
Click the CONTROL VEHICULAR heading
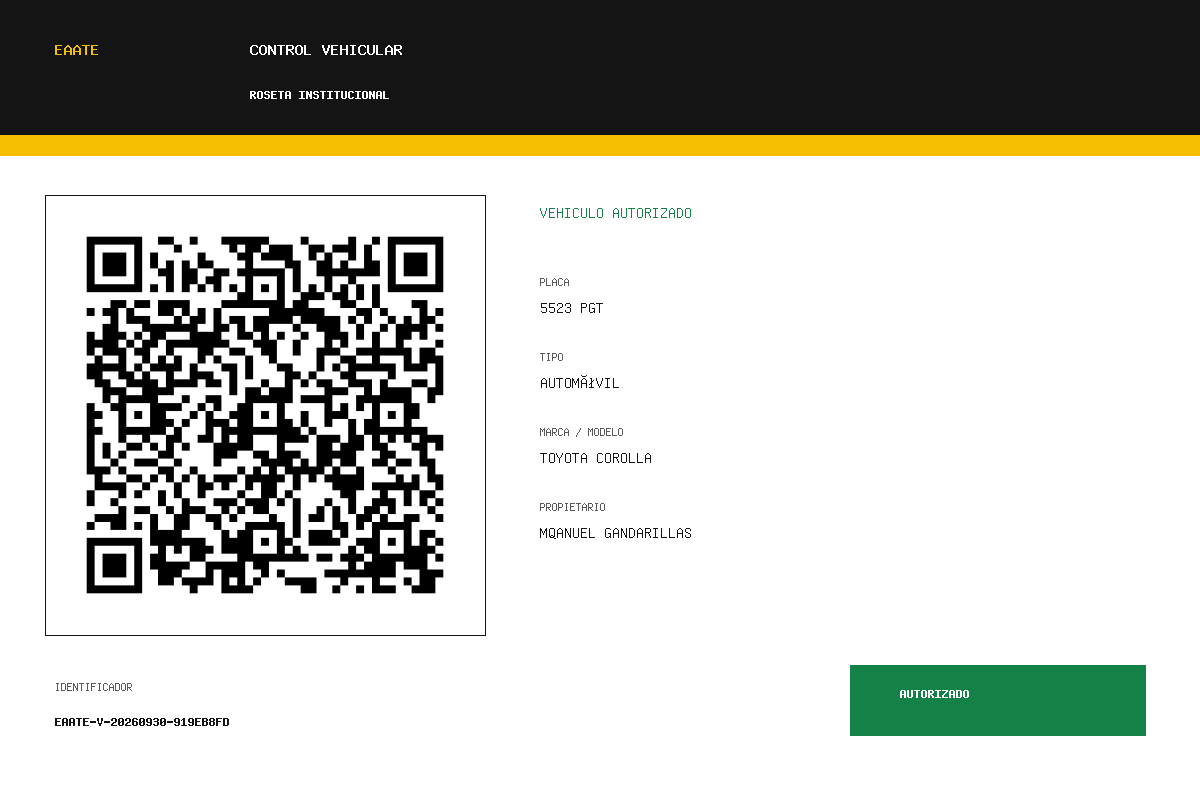click(x=326, y=50)
